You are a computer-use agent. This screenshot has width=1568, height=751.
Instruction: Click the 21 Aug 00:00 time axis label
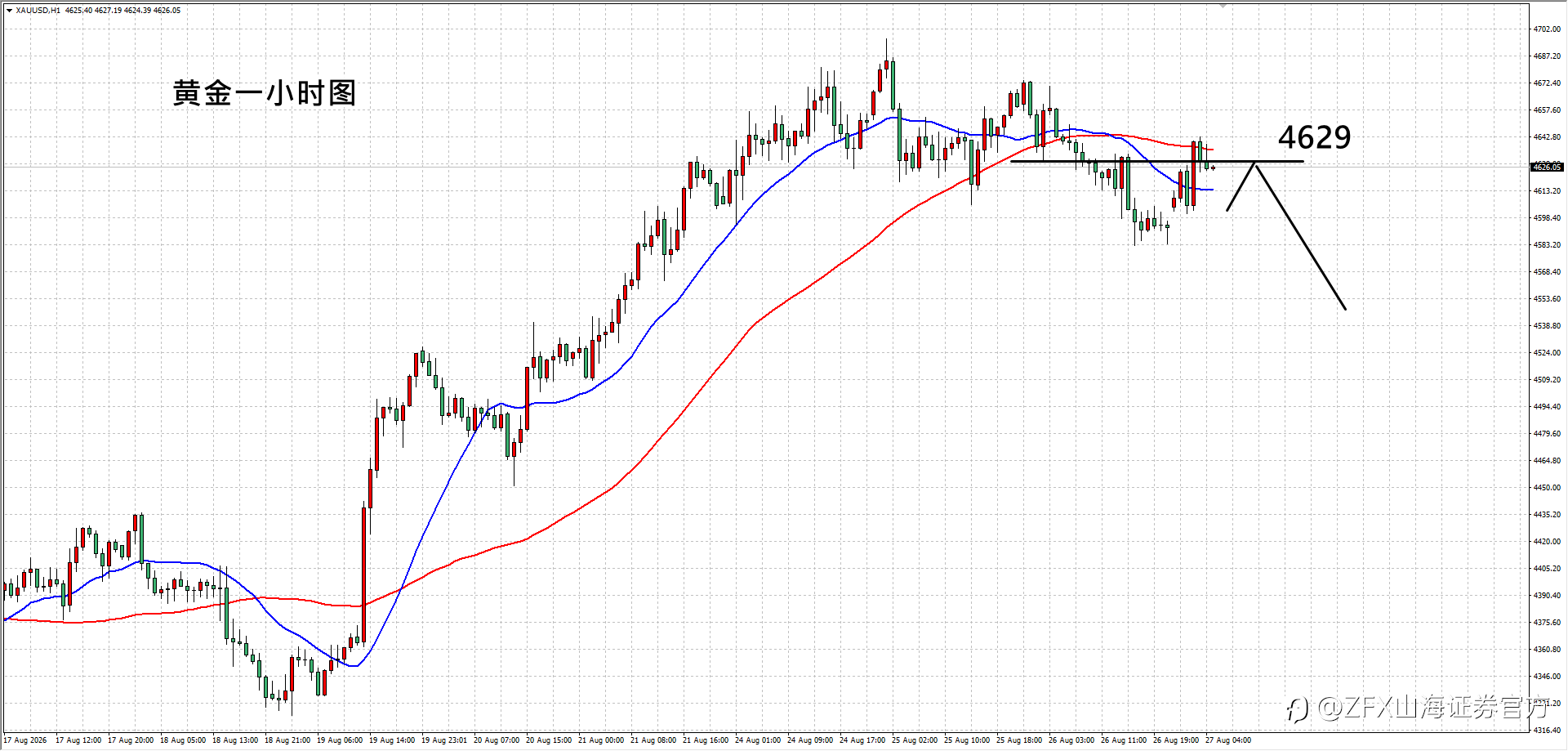[x=601, y=740]
